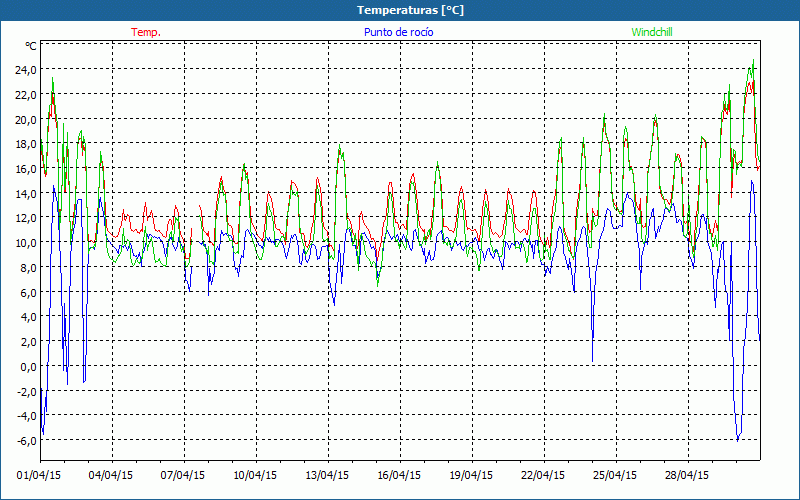Screen dimensions: 800x500
Task: Click the Temperaturas [°C] title bar
Action: [400, 10]
